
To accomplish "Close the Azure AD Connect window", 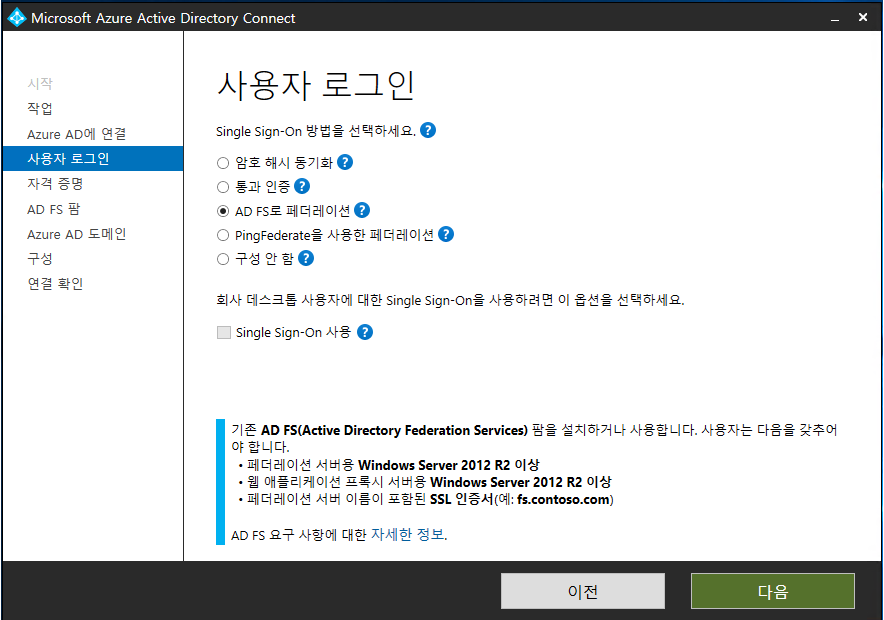I will tap(863, 17).
